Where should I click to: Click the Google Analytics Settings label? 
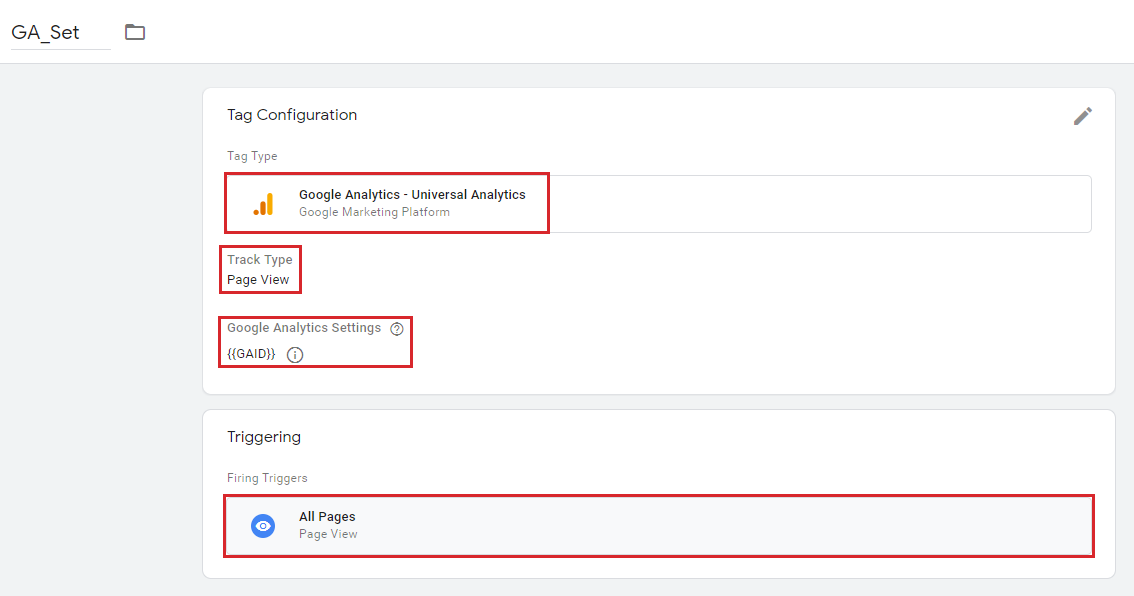[304, 328]
